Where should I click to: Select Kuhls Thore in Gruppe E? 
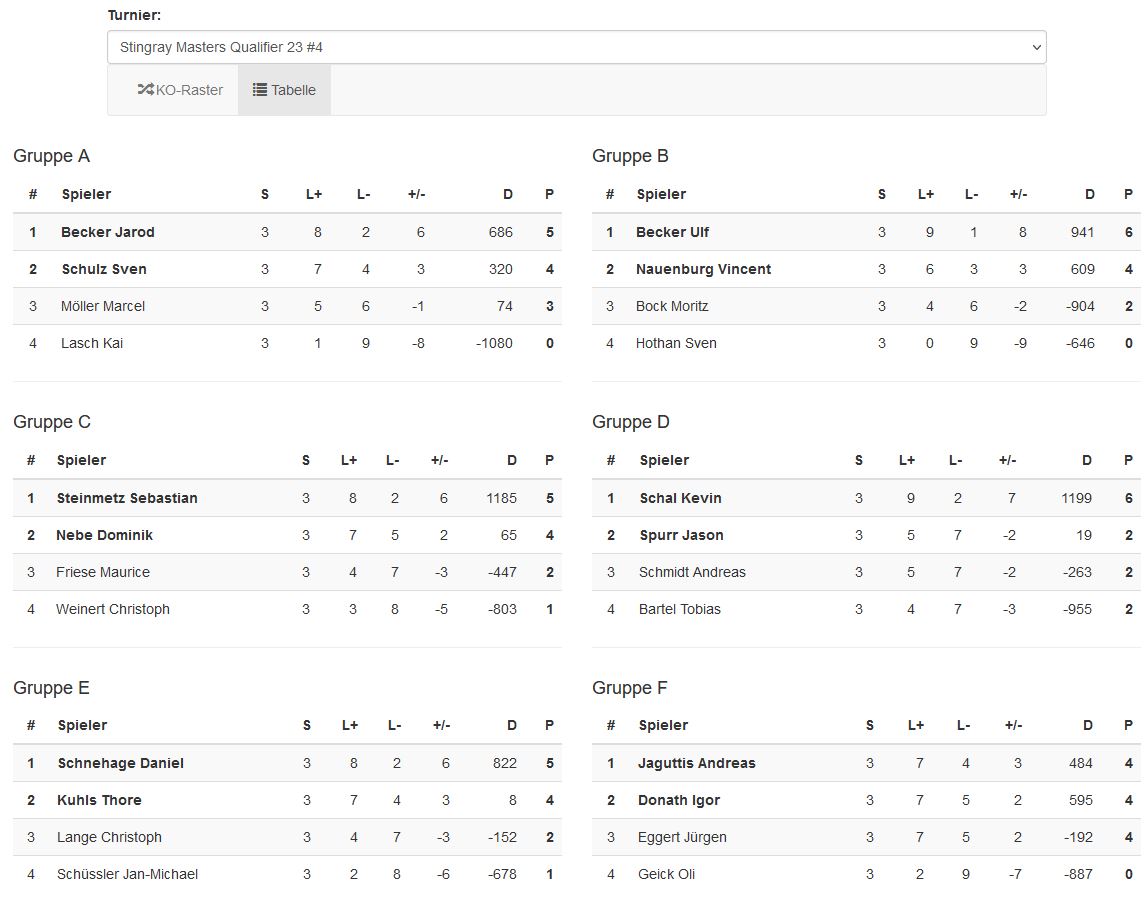(x=99, y=800)
